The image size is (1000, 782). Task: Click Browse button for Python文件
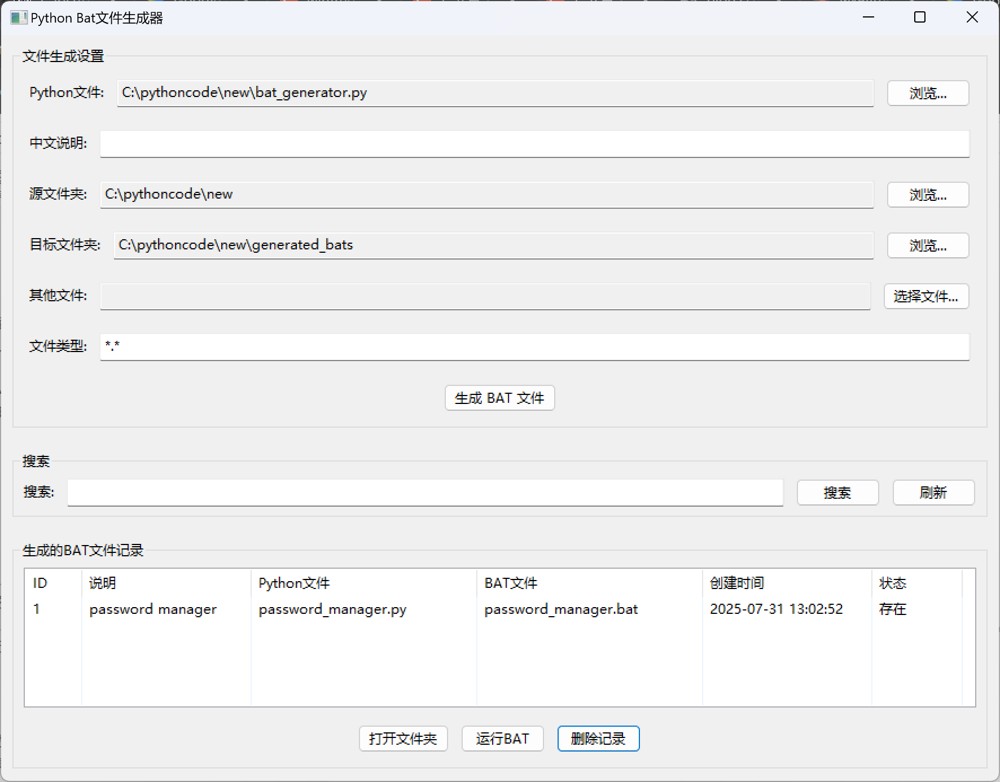[928, 93]
